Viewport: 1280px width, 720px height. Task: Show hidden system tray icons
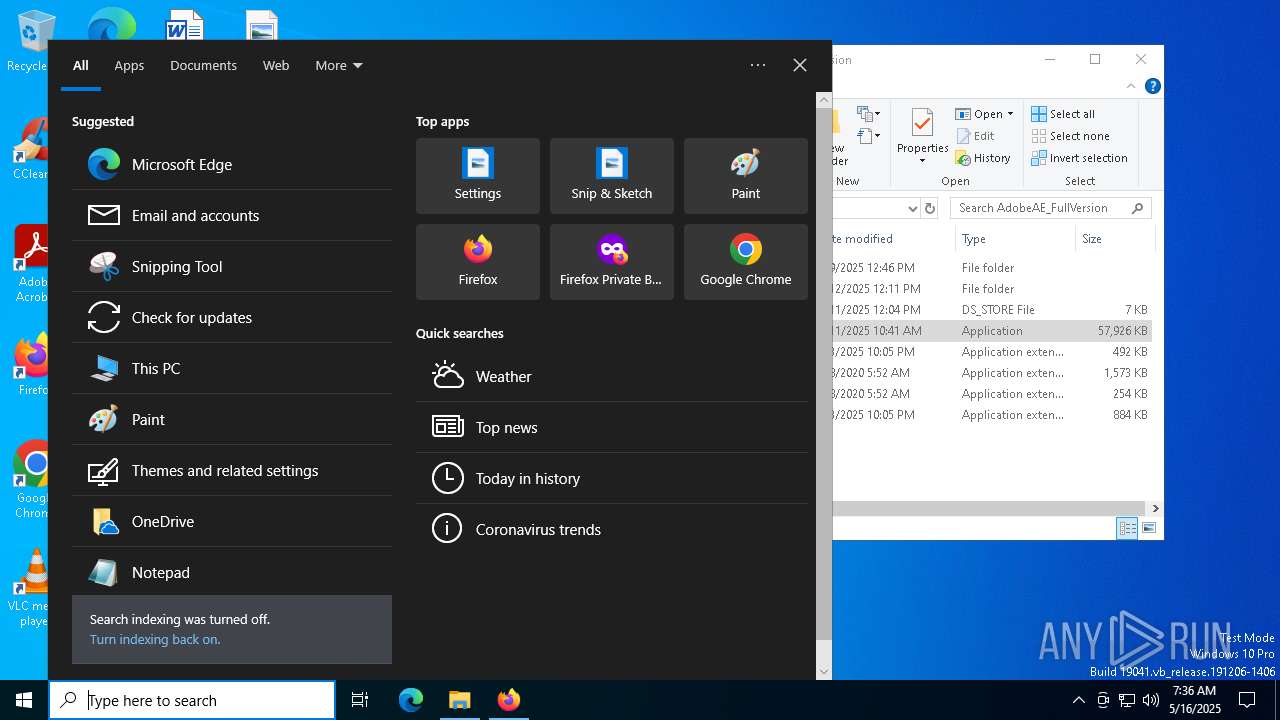click(1078, 700)
